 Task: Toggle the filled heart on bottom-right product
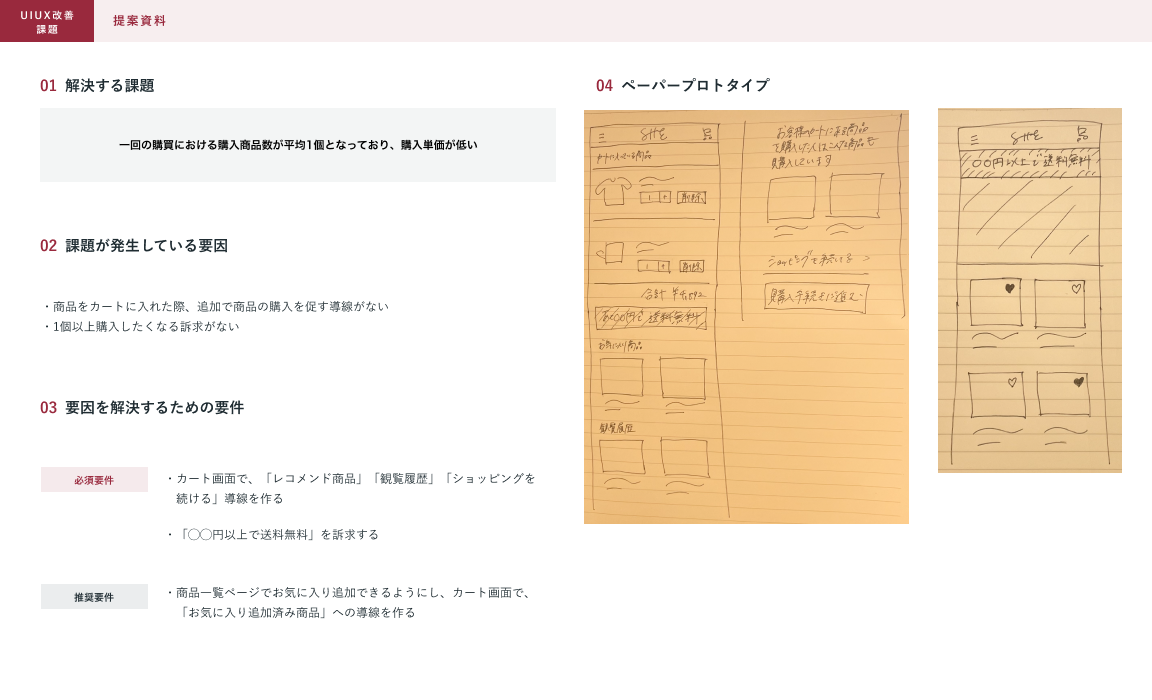(1078, 382)
